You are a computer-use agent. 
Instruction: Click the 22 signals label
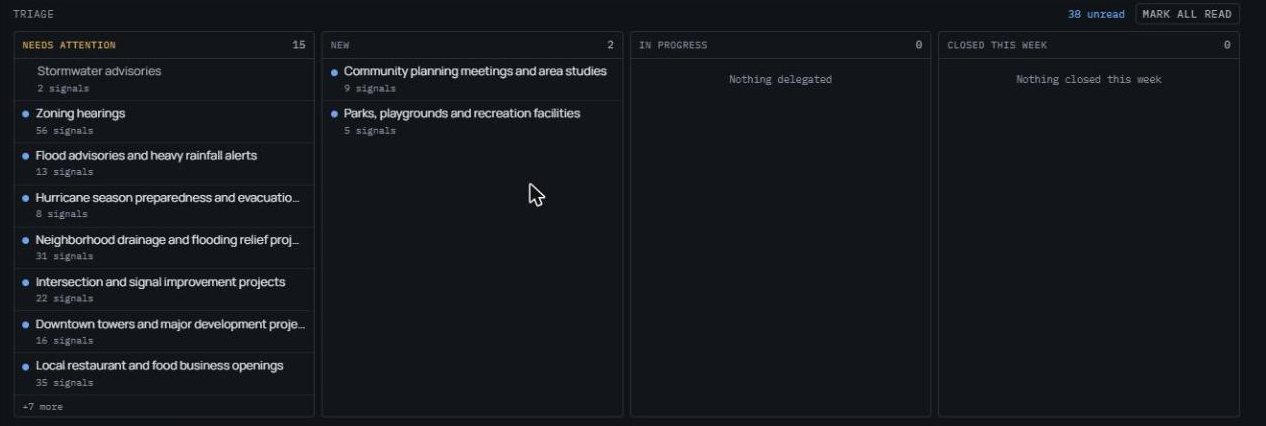pyautogui.click(x=64, y=298)
